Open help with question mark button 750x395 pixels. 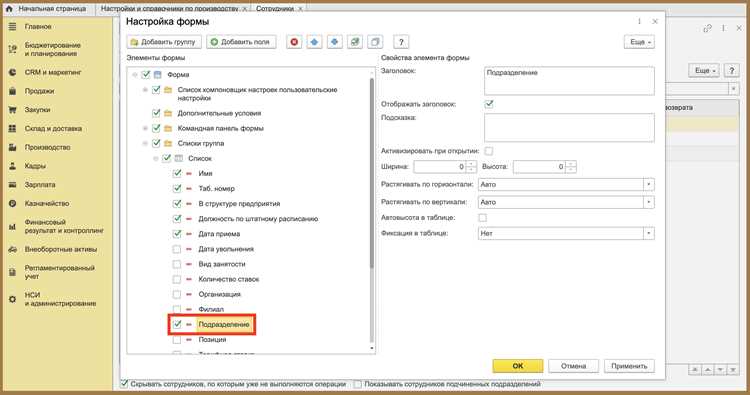(x=401, y=42)
